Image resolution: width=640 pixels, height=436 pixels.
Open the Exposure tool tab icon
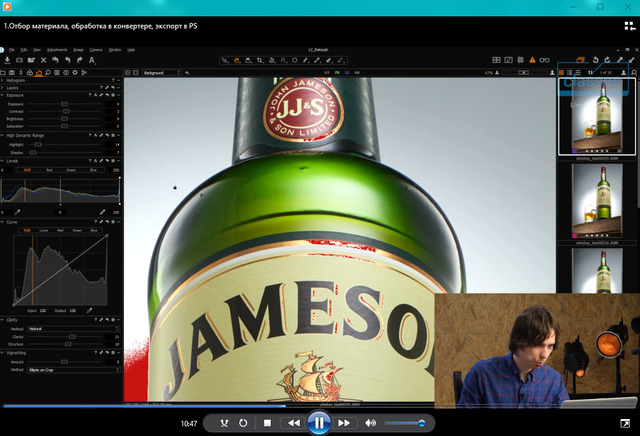(38, 73)
